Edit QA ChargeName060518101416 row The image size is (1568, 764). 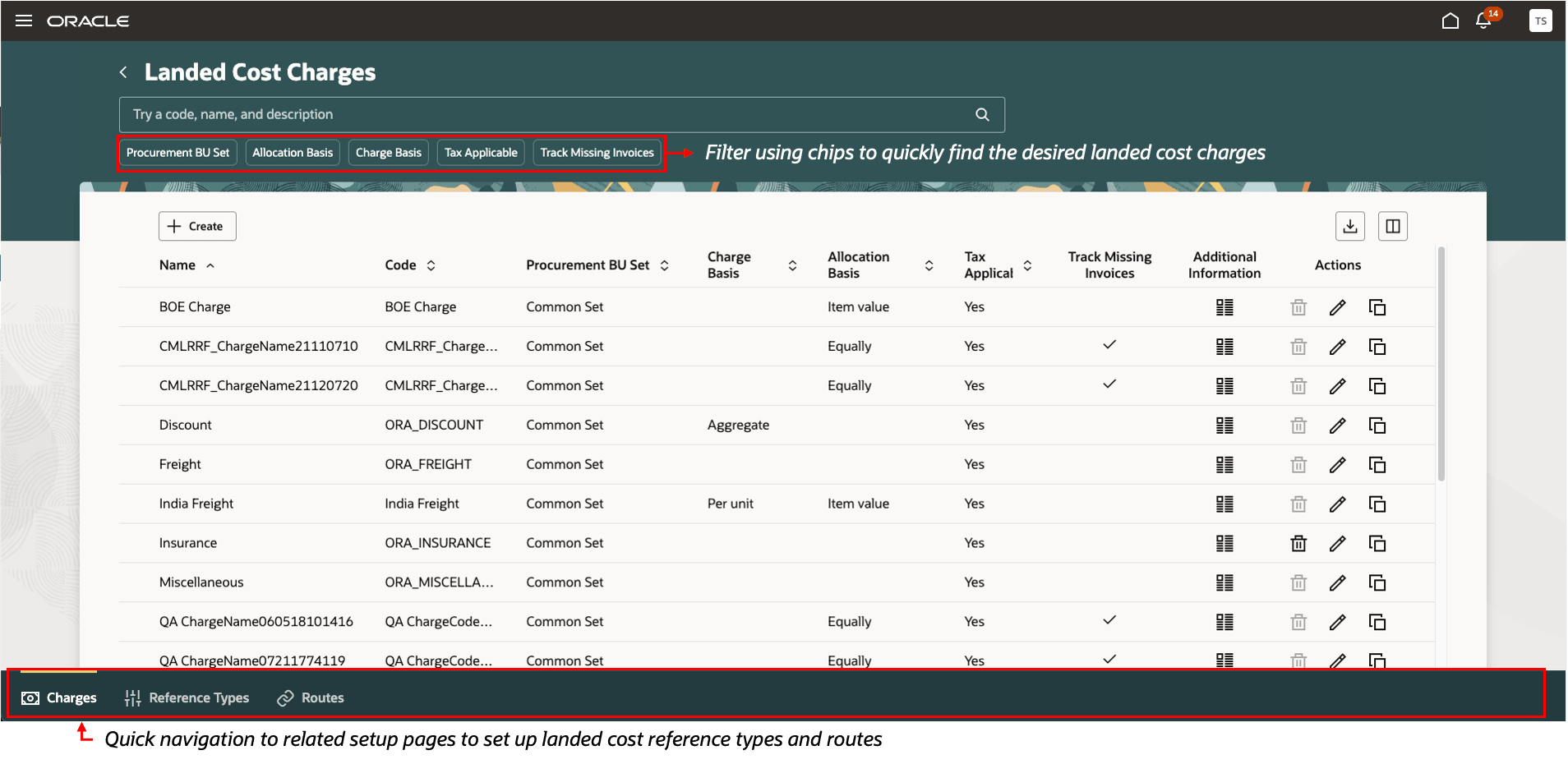pos(1338,622)
